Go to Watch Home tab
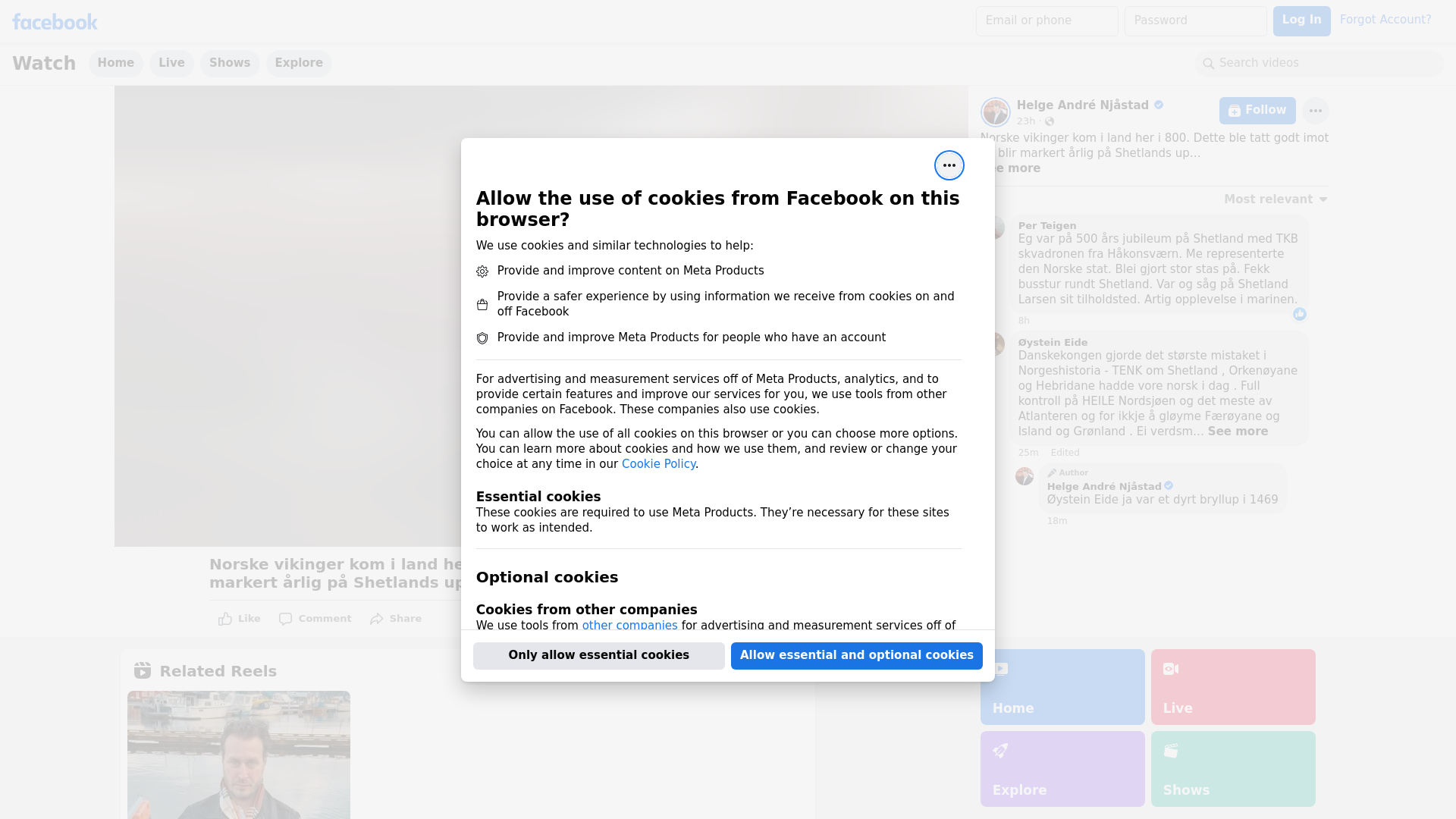Viewport: 1456px width, 819px height. [115, 63]
